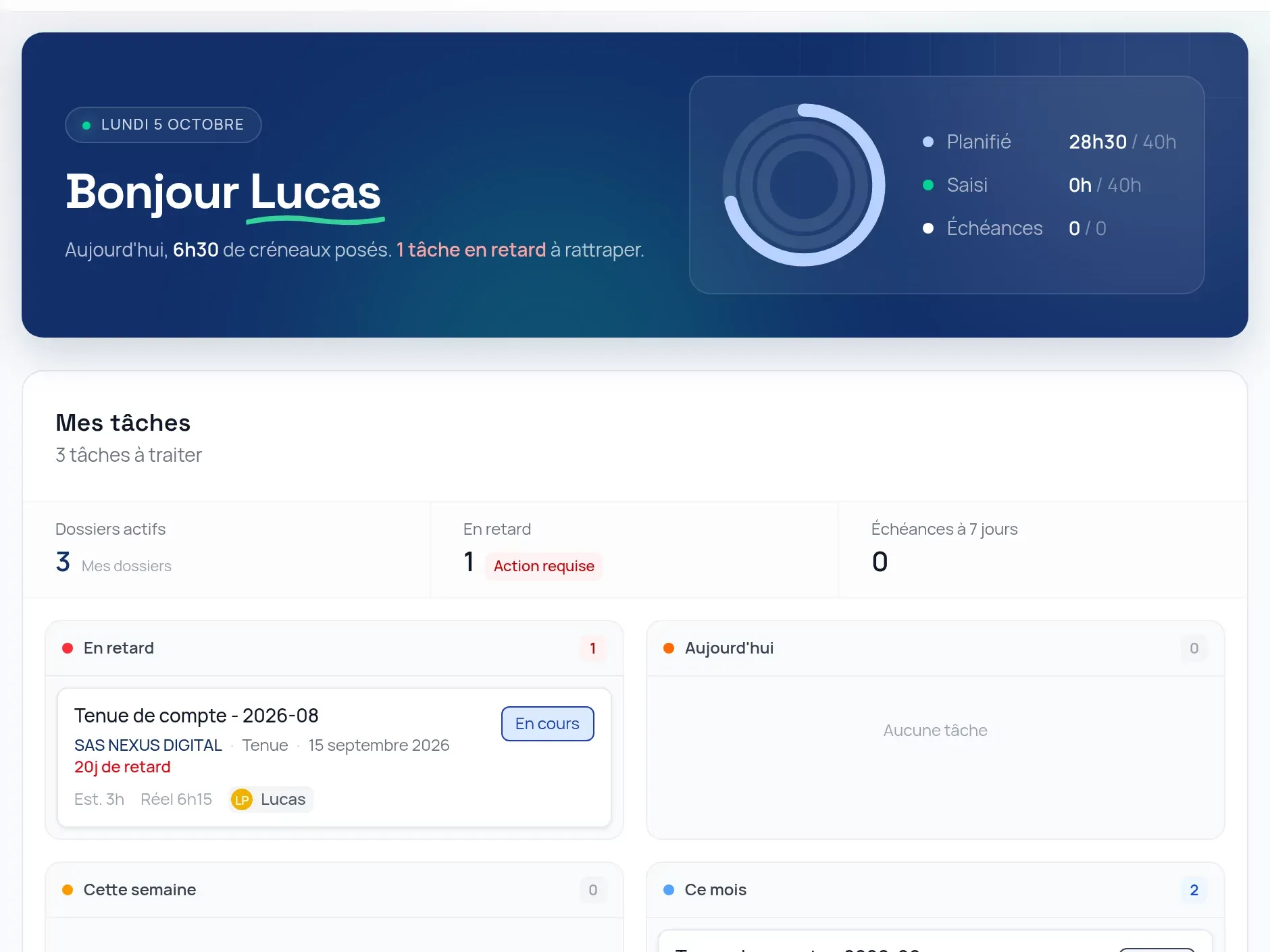Click the Action requise badge

(x=544, y=566)
